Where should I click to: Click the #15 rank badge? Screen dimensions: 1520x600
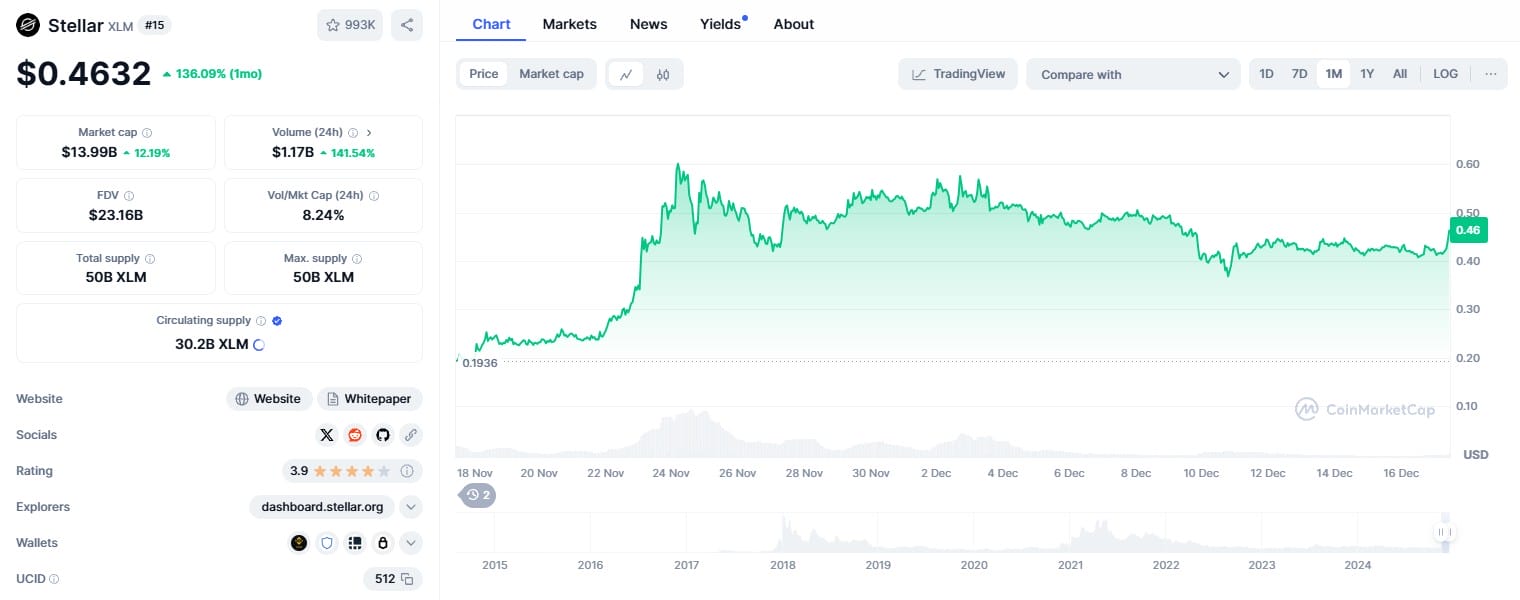155,25
